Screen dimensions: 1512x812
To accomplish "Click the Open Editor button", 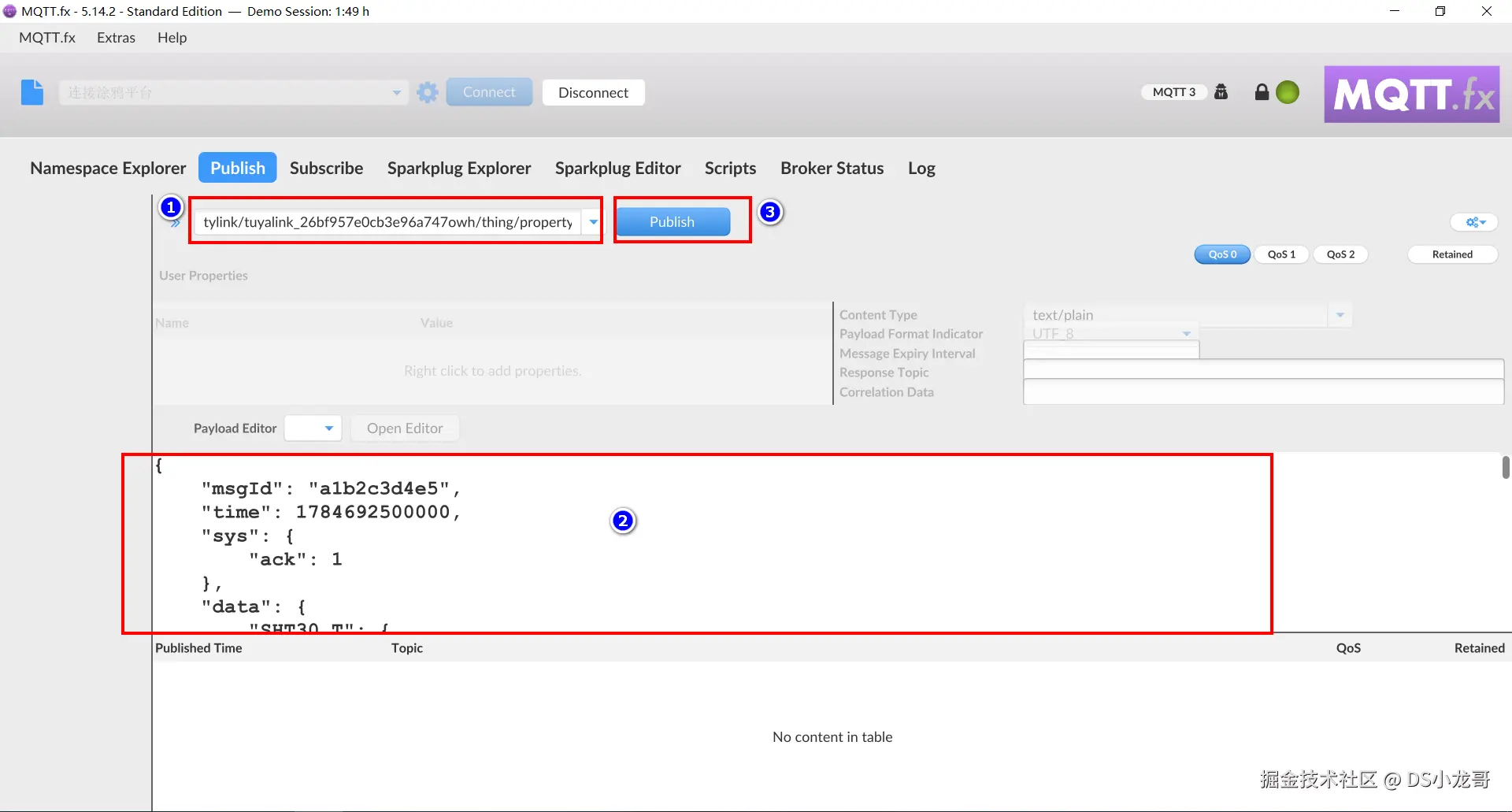I will click(x=405, y=428).
